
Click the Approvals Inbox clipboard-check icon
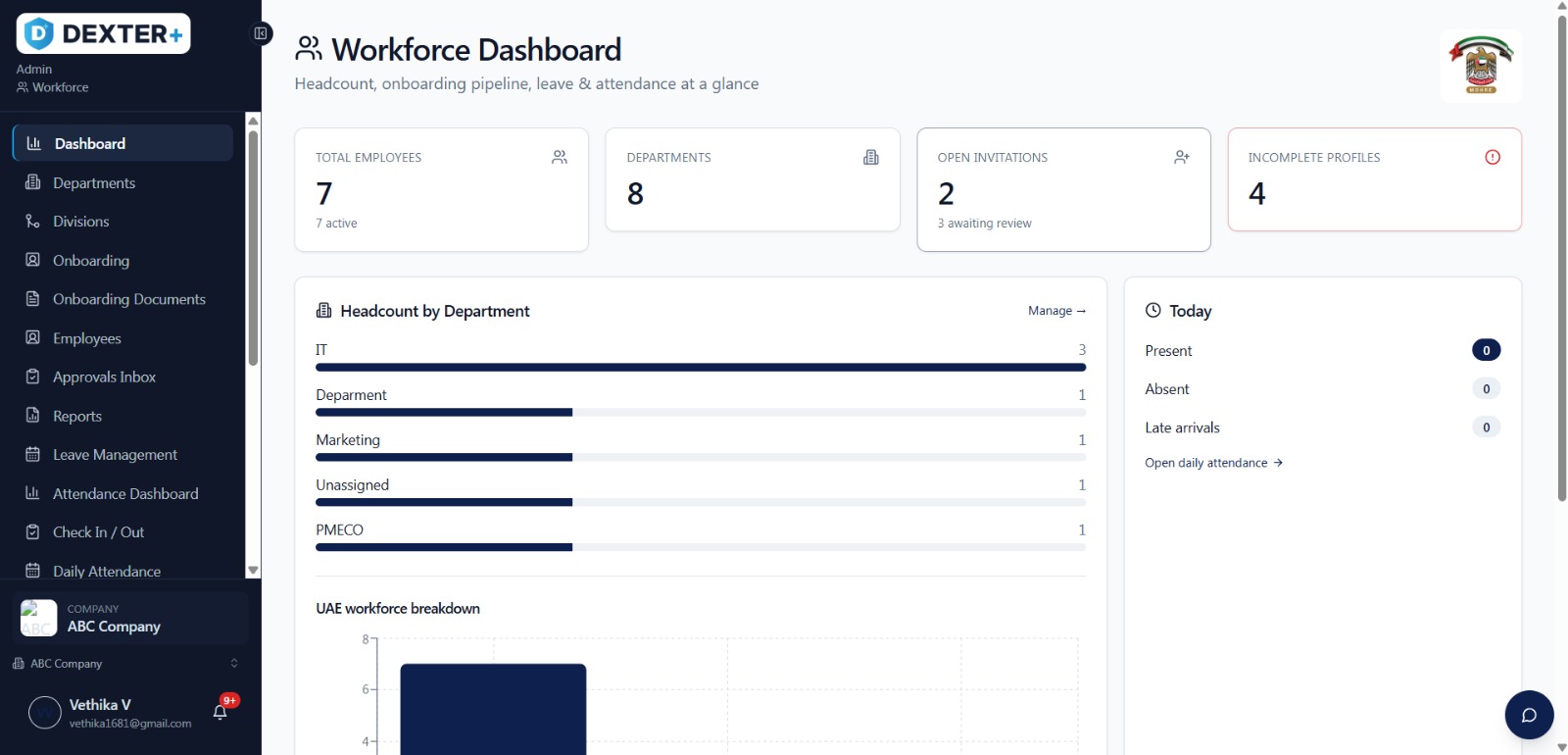coord(32,377)
